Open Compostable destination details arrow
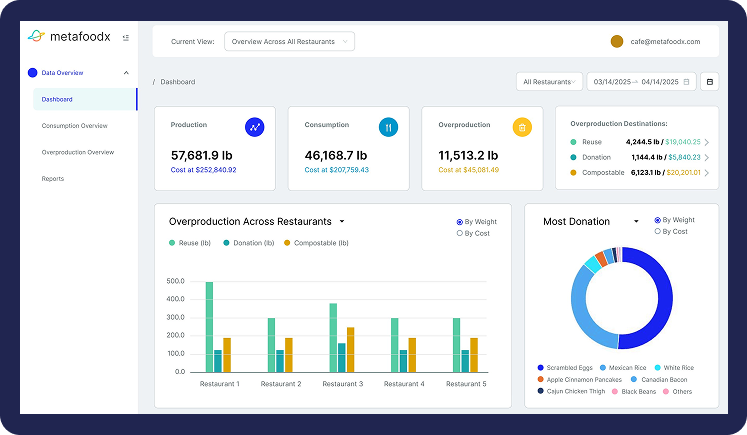Image resolution: width=747 pixels, height=435 pixels. 707,172
